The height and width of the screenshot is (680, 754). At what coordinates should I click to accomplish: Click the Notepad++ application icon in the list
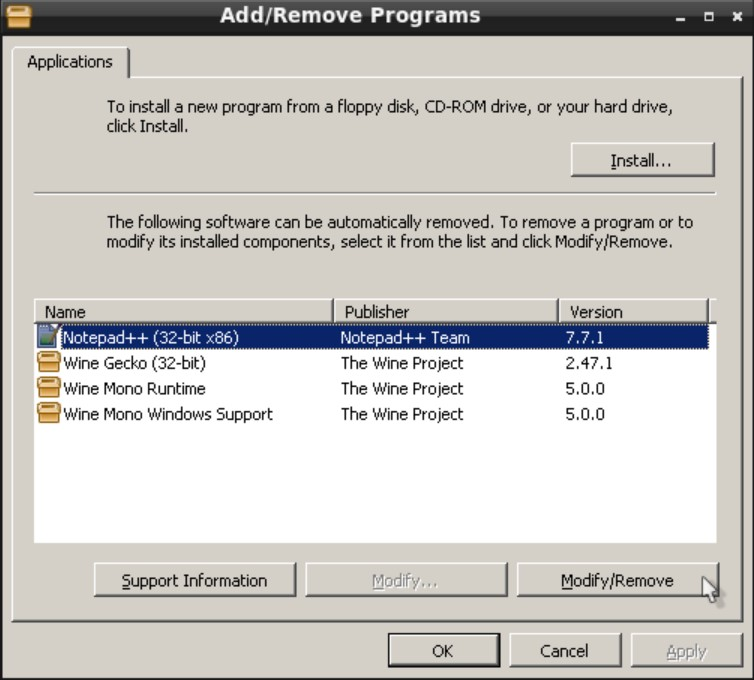tap(49, 338)
